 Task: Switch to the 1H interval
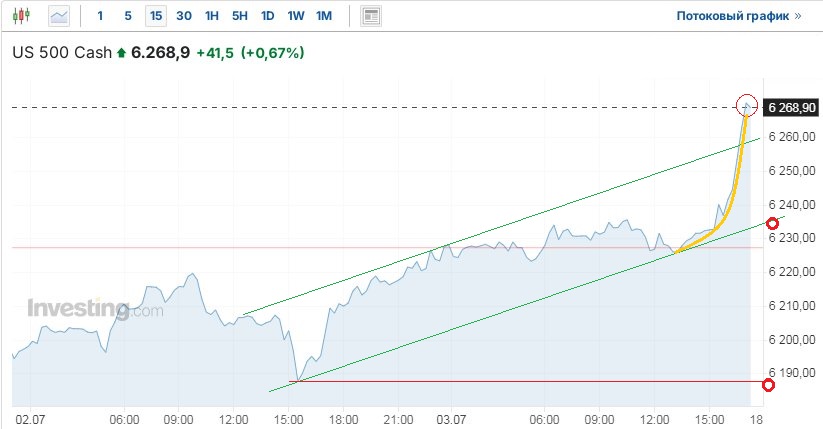tap(211, 16)
